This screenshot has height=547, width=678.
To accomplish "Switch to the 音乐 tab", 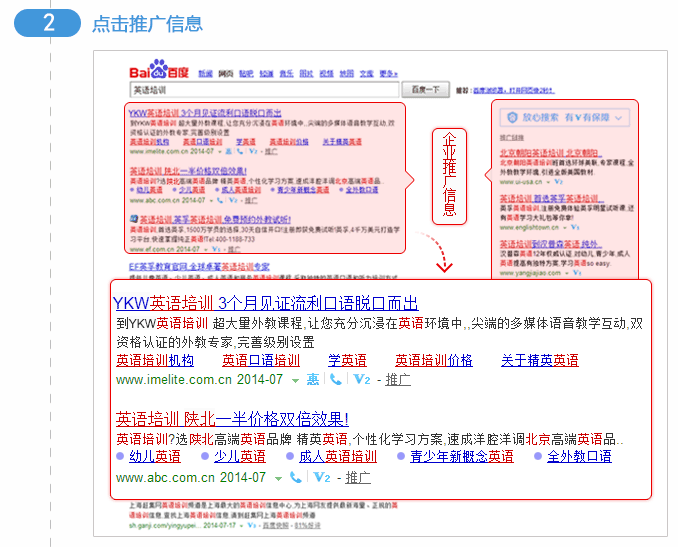I will click(286, 74).
